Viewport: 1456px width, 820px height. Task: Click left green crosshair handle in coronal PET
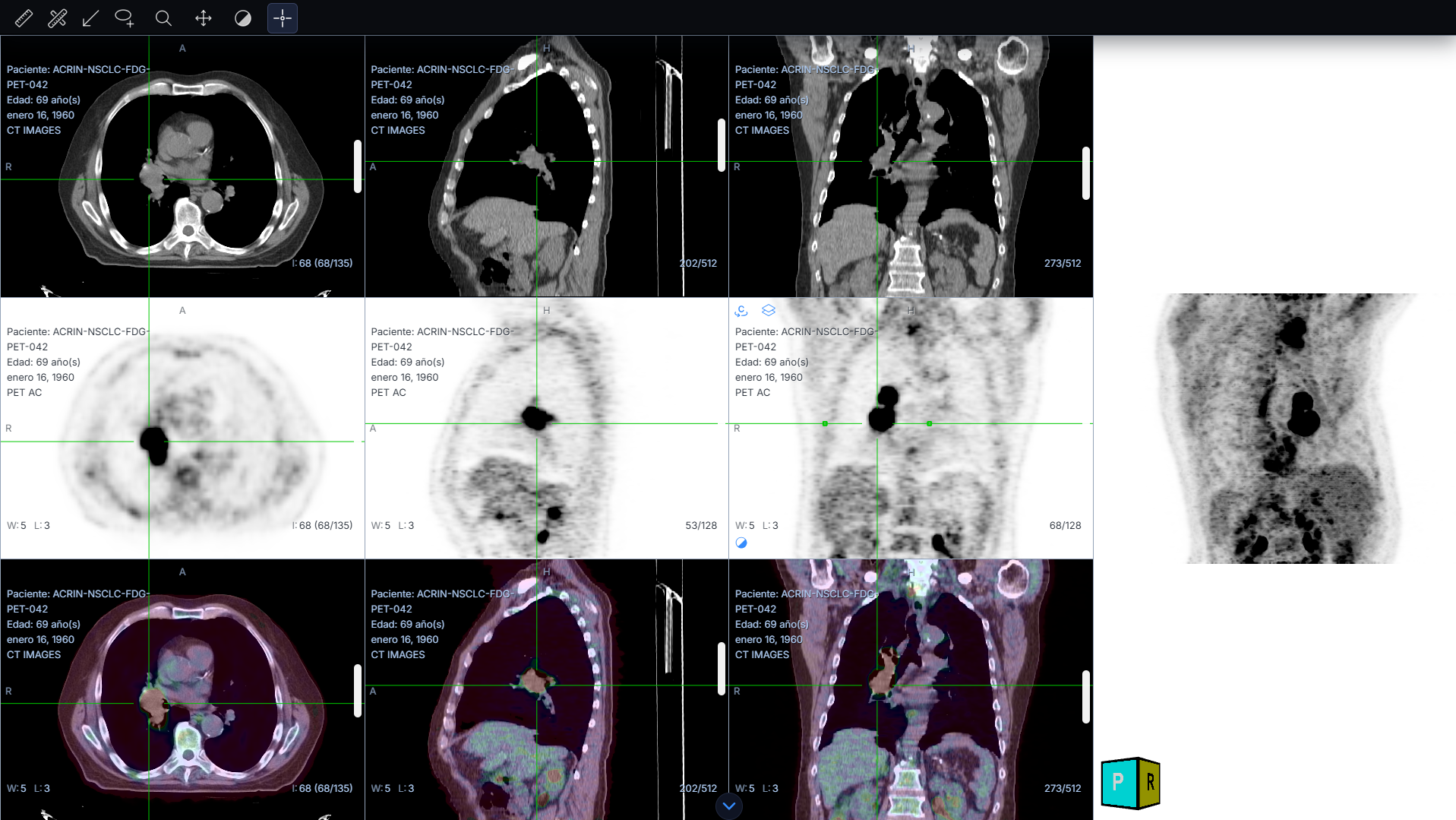(x=825, y=423)
